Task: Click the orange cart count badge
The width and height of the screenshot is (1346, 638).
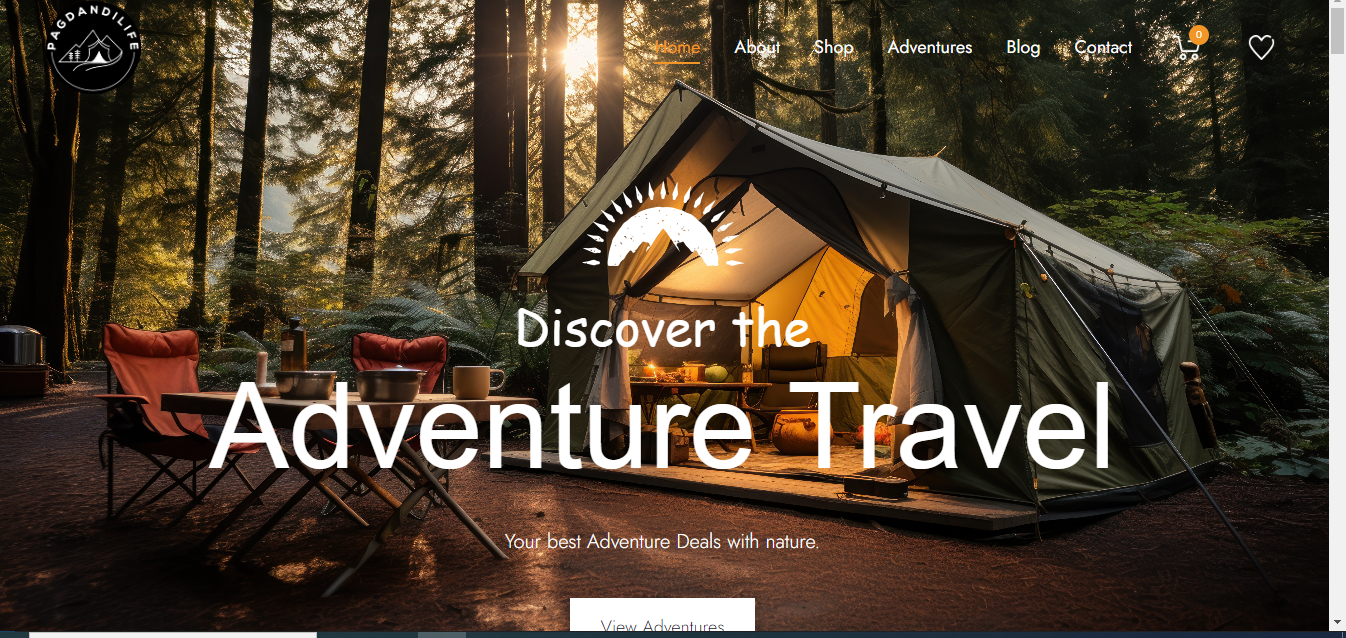Action: pyautogui.click(x=1200, y=35)
